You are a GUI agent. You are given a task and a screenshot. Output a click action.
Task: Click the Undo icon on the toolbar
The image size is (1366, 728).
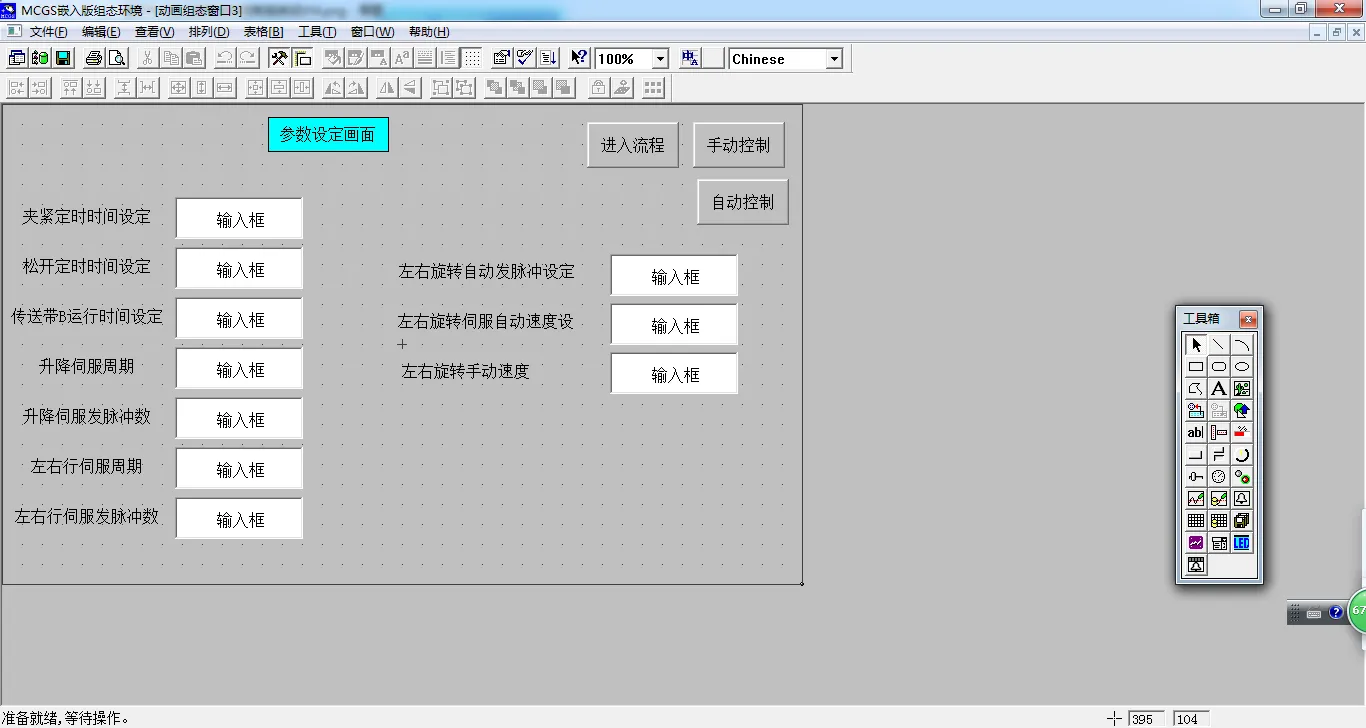tap(224, 61)
